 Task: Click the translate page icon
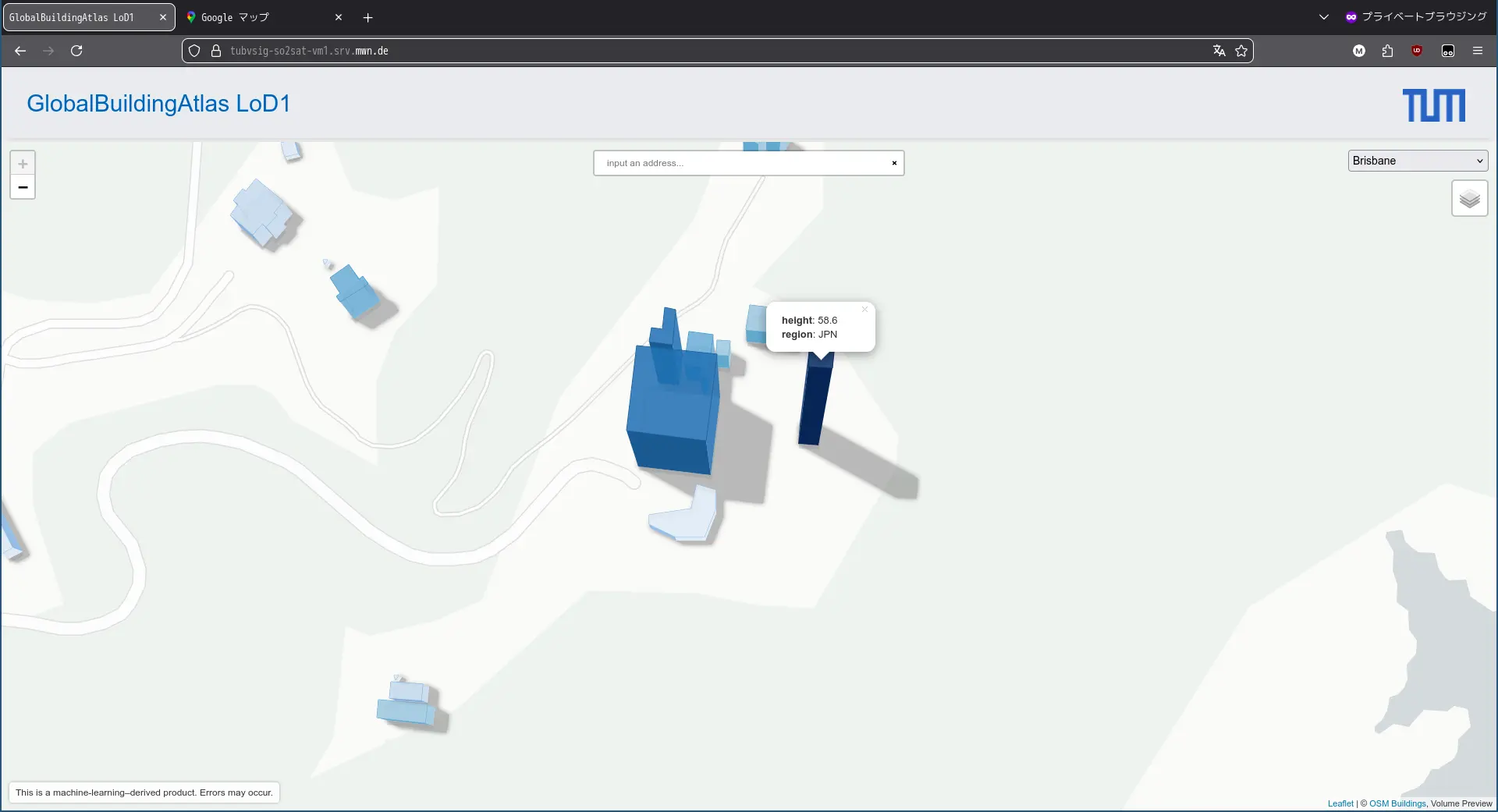pos(1219,51)
